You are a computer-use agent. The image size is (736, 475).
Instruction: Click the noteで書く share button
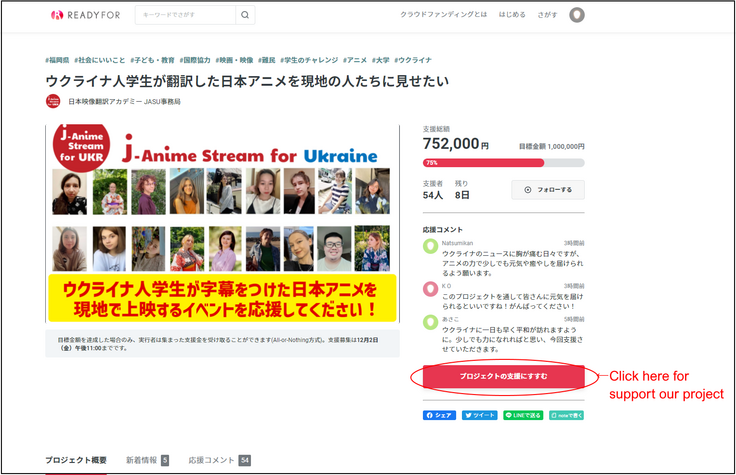pos(567,414)
